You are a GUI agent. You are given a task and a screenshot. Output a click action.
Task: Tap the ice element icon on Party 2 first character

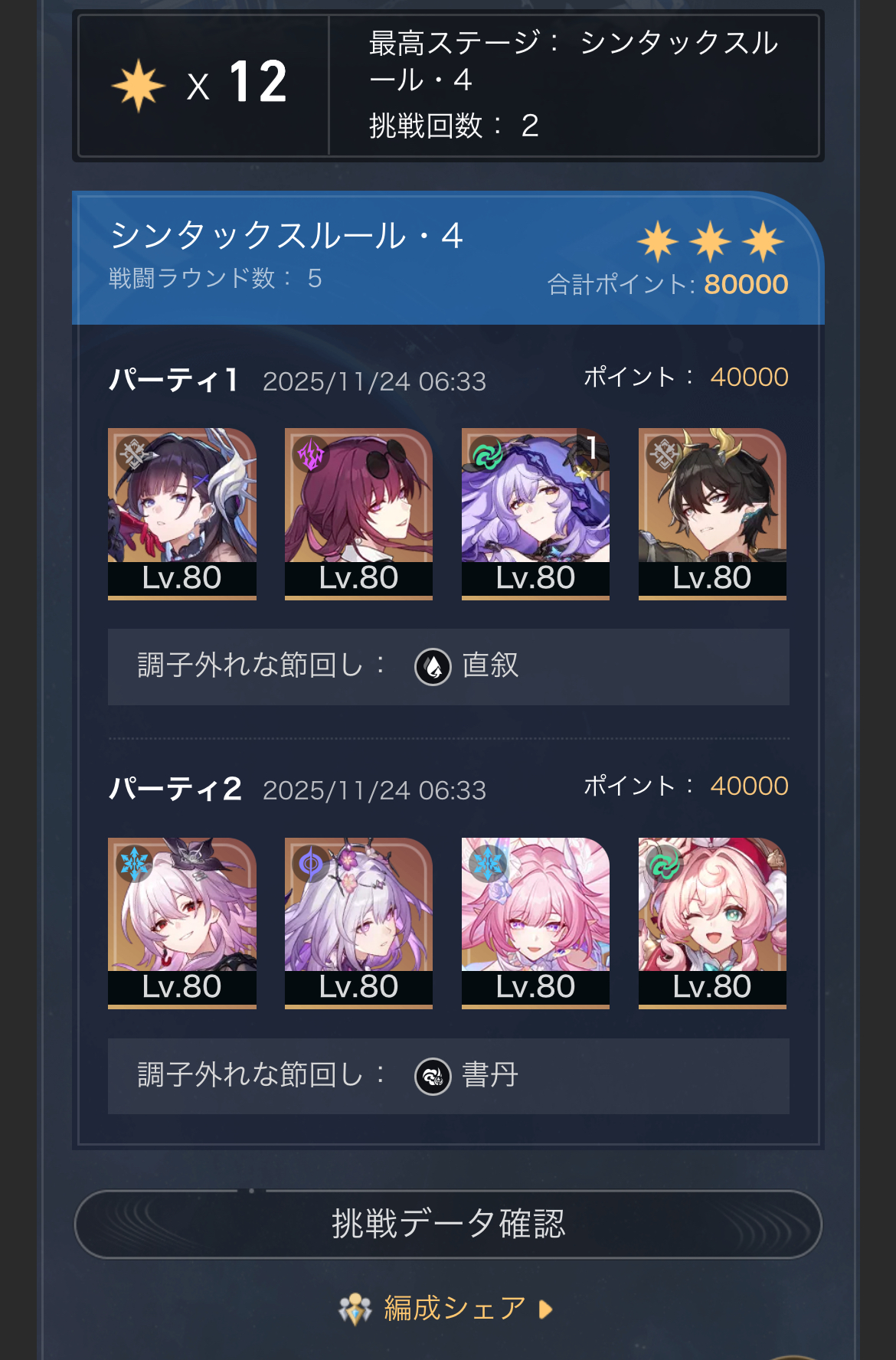click(x=134, y=864)
